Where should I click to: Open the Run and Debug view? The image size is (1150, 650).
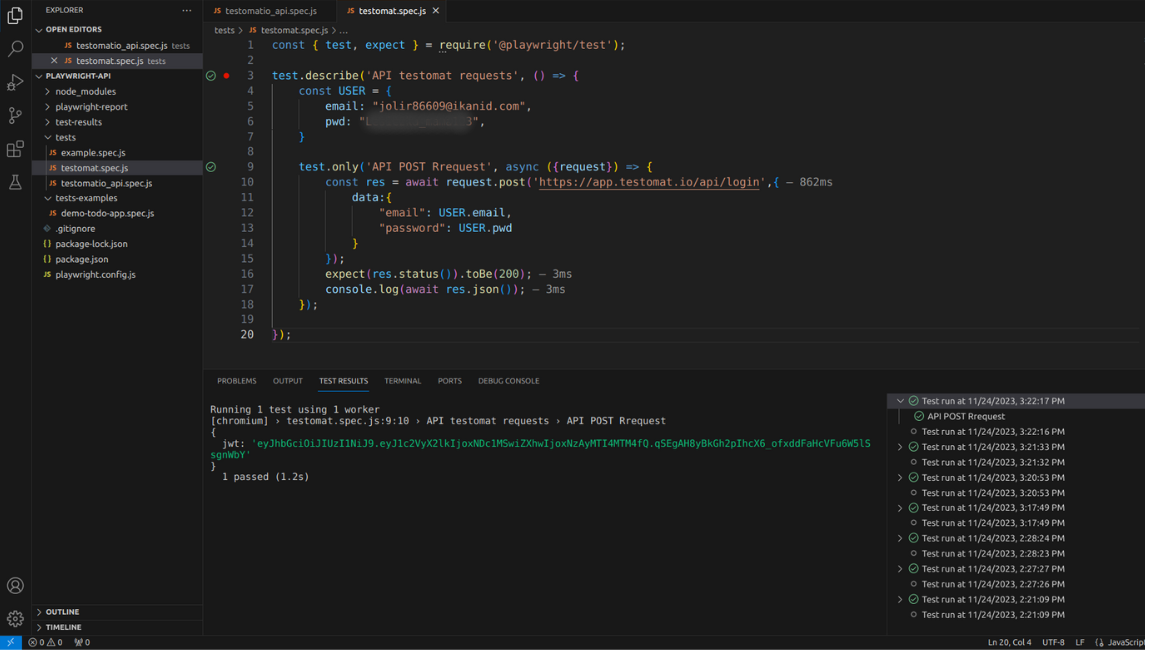coord(15,82)
